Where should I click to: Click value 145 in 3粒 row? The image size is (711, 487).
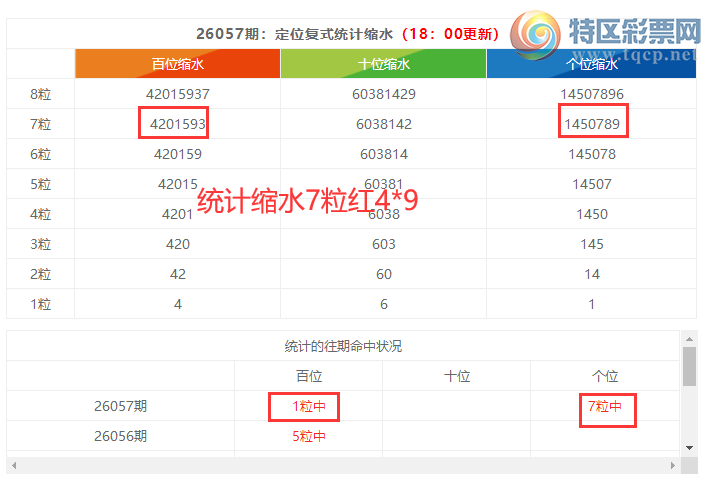(592, 244)
